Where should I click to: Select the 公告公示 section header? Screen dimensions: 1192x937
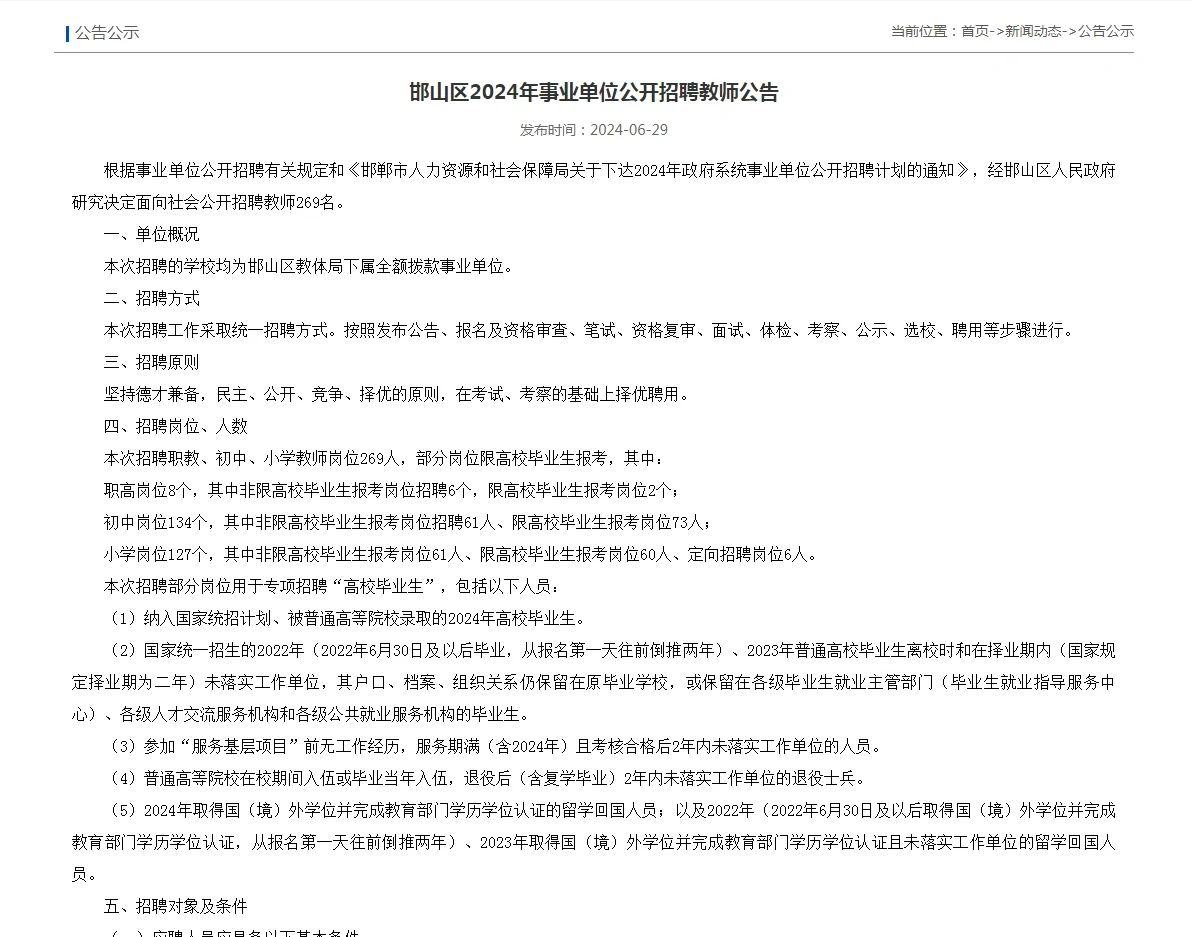pyautogui.click(x=107, y=32)
